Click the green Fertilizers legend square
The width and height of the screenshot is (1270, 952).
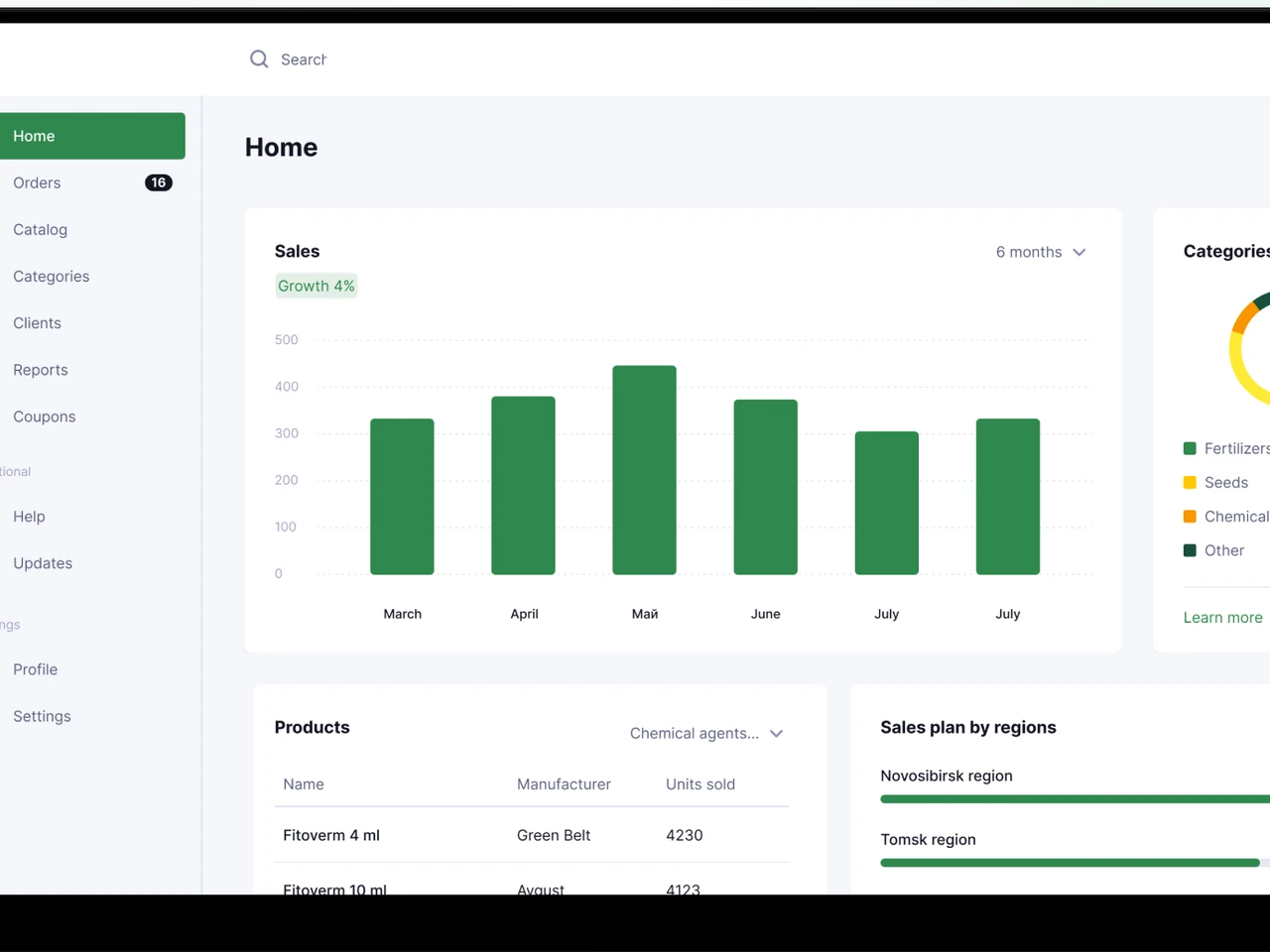click(x=1190, y=448)
